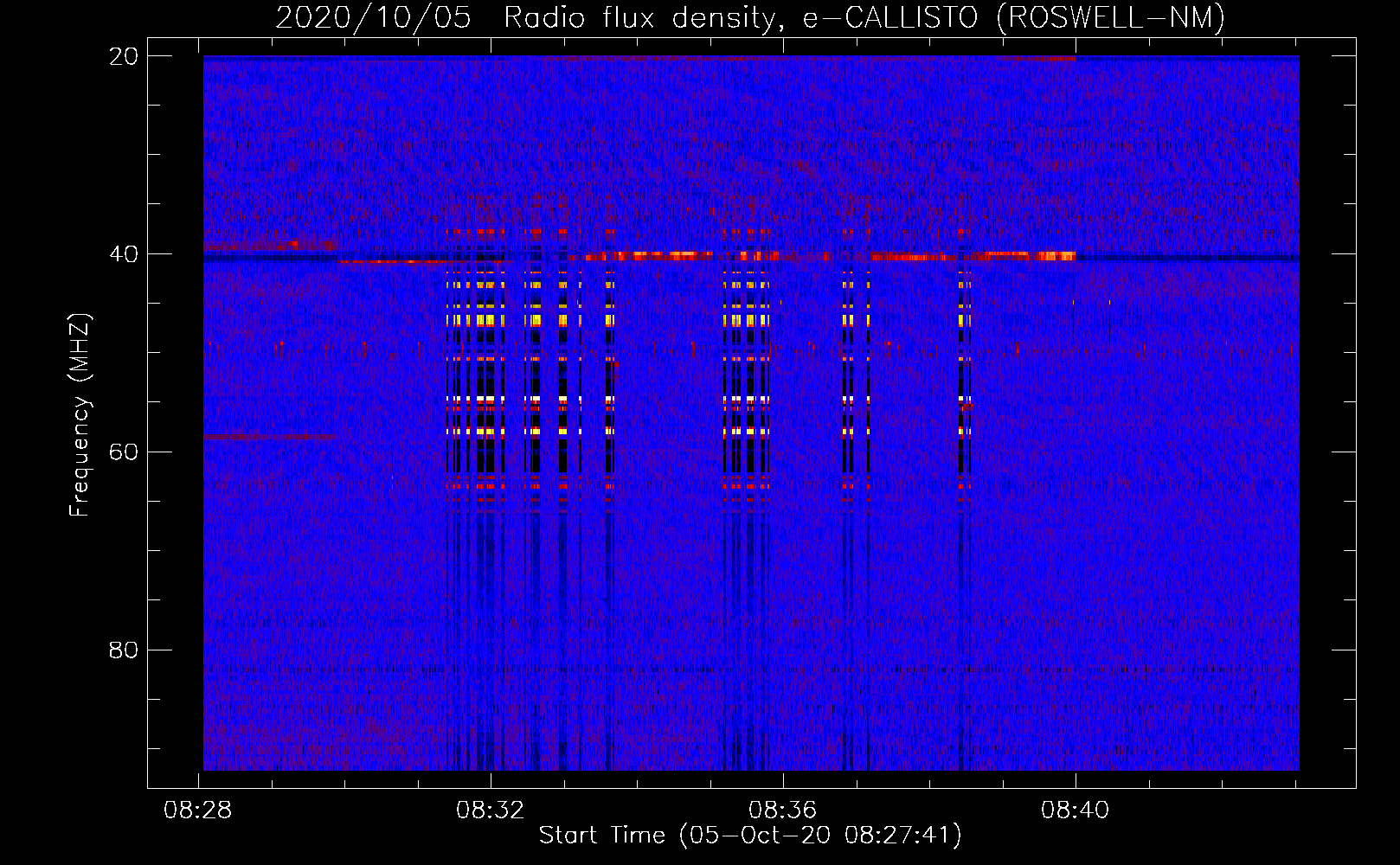Click the 08:36 time tick label
Image resolution: width=1400 pixels, height=865 pixels.
(783, 811)
